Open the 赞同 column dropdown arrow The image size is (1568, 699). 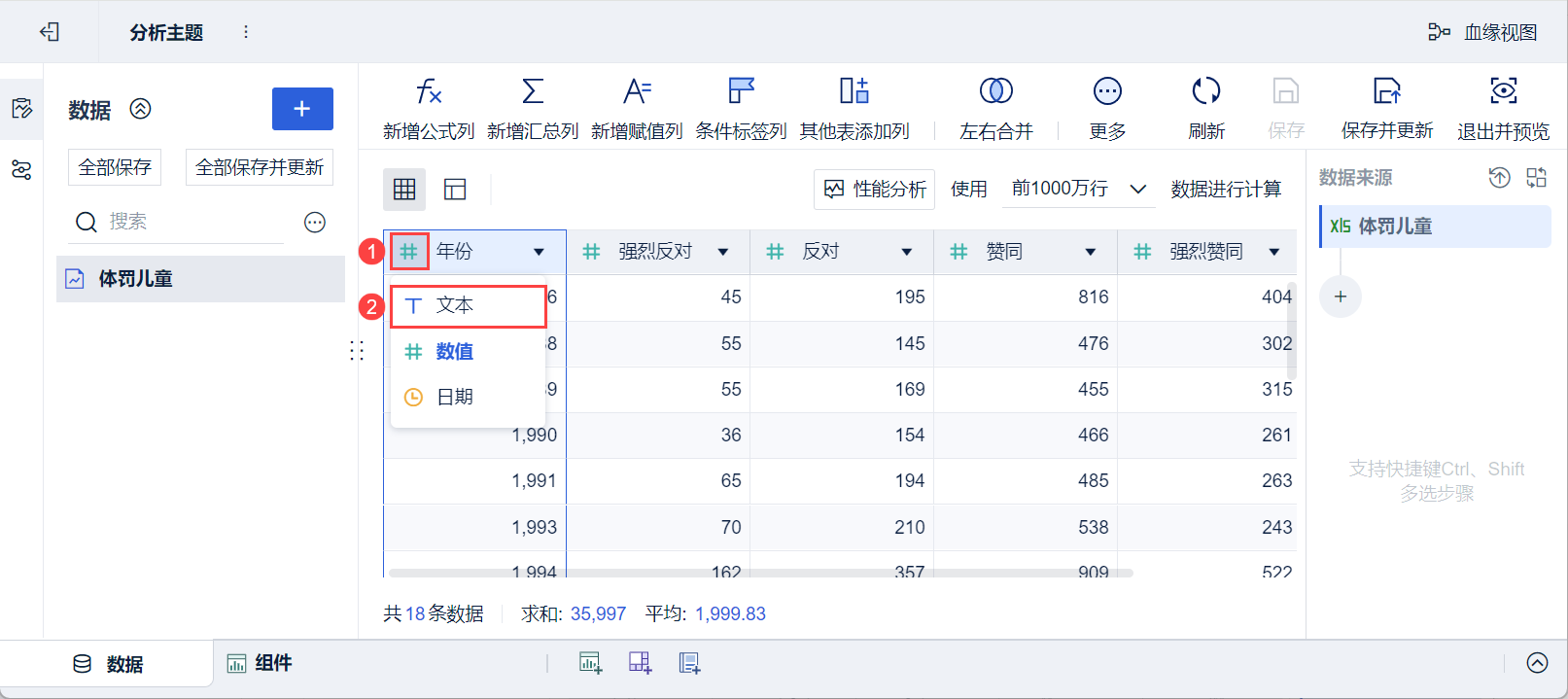(x=1091, y=253)
